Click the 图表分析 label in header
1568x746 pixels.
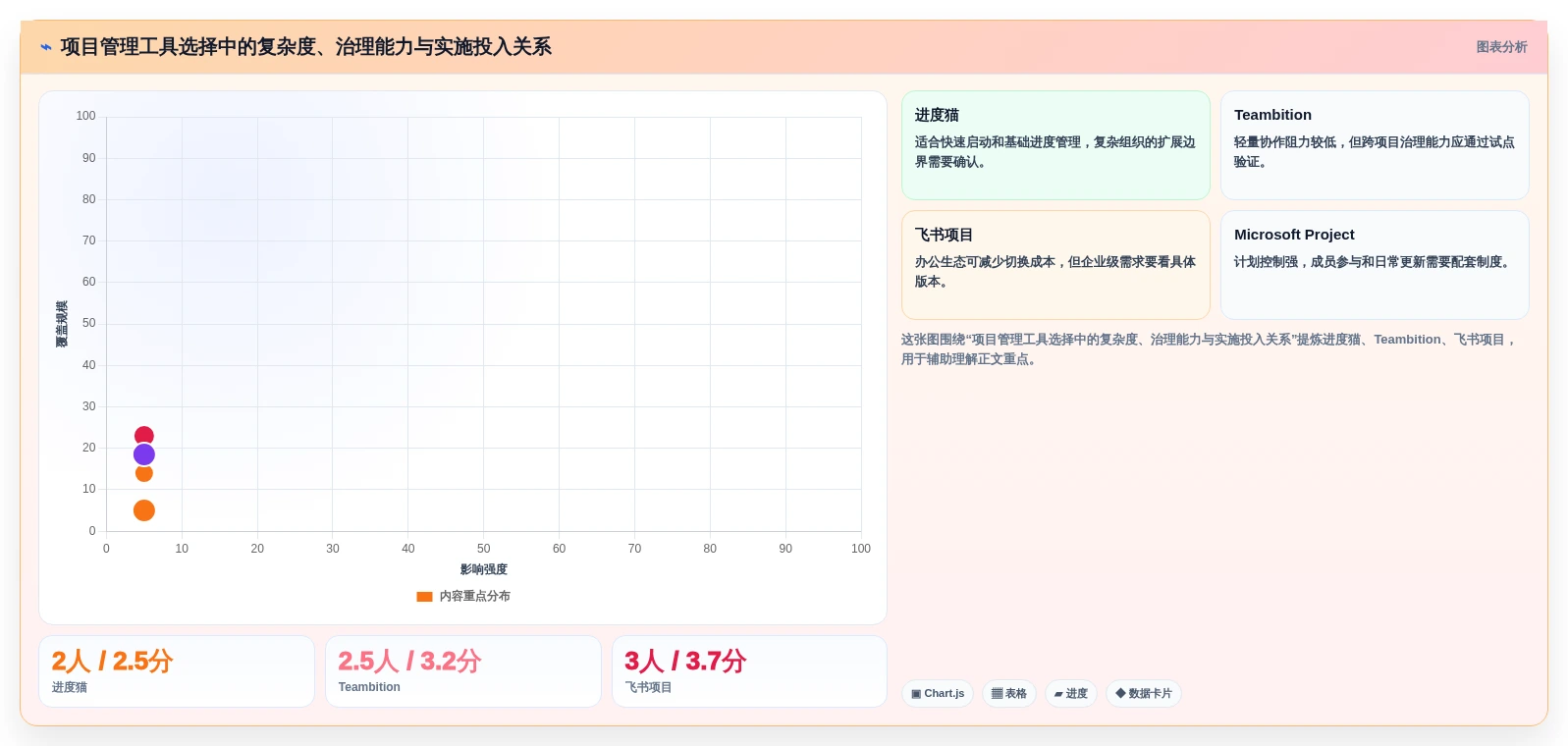pos(1501,47)
